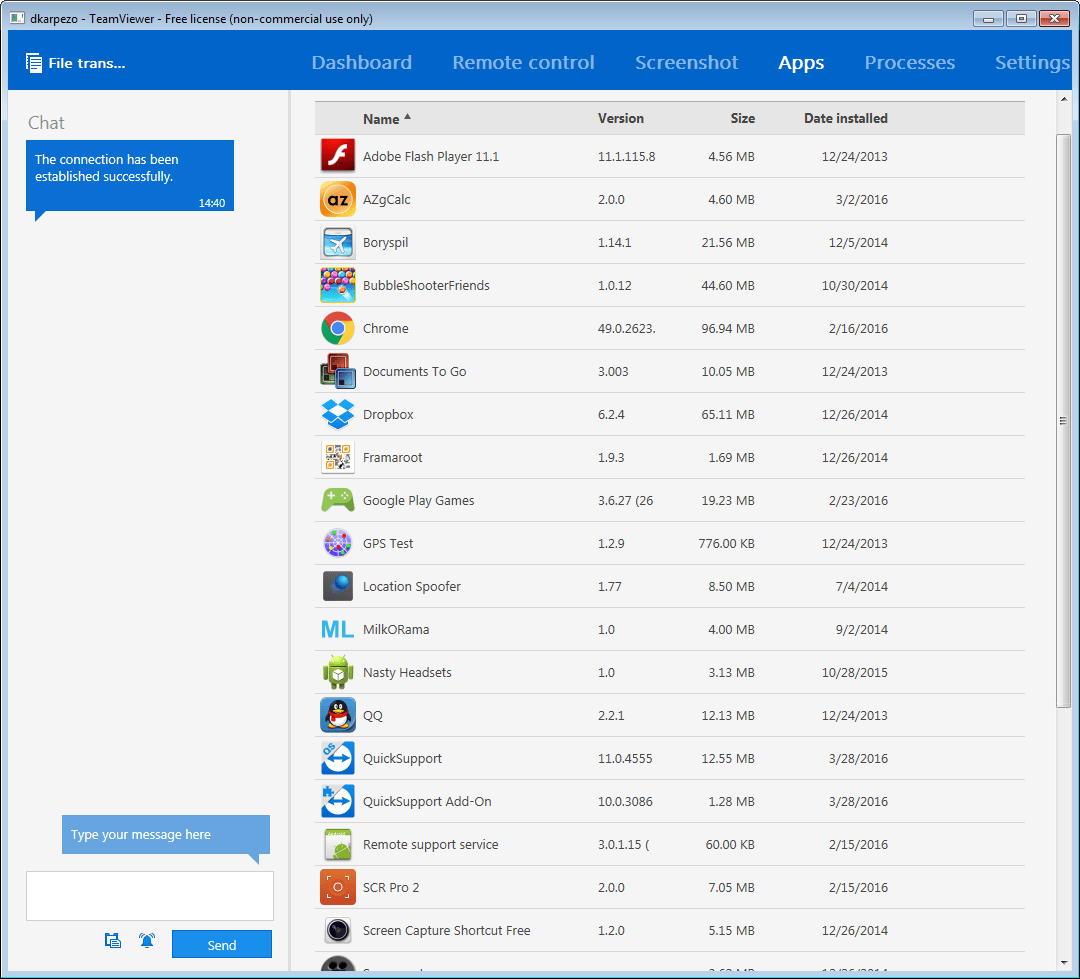Click the alarm bell nudge icon
This screenshot has height=979, width=1080.
(x=147, y=940)
